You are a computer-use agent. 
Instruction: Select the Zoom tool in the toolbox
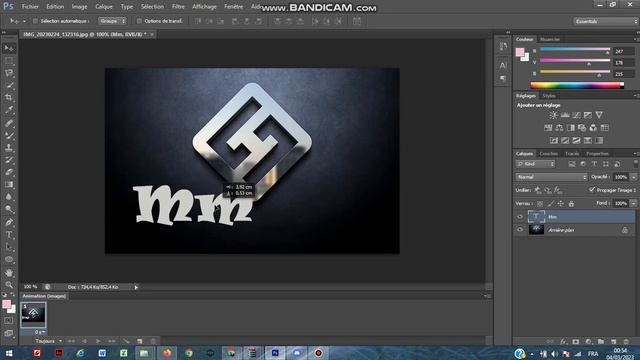click(9, 284)
